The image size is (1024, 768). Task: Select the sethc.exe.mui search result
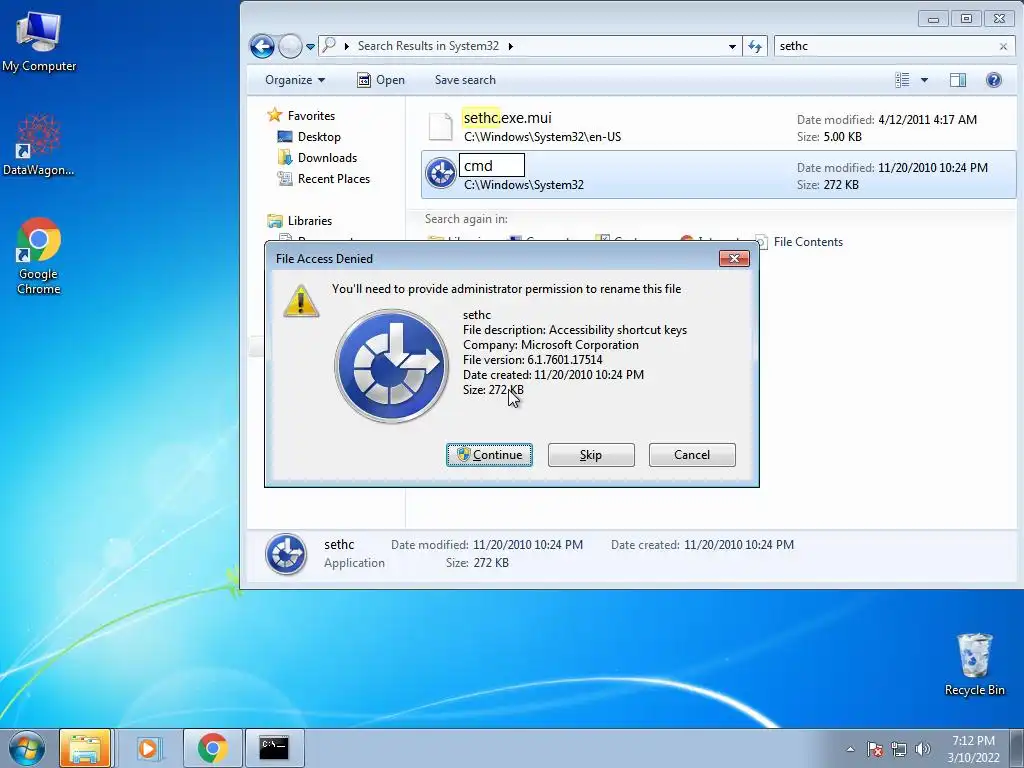[718, 127]
